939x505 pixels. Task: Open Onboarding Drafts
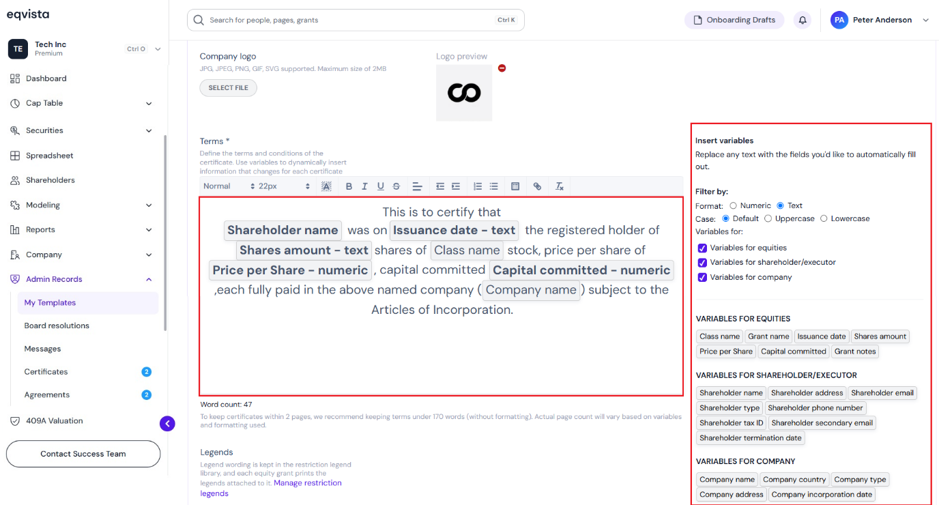[734, 20]
